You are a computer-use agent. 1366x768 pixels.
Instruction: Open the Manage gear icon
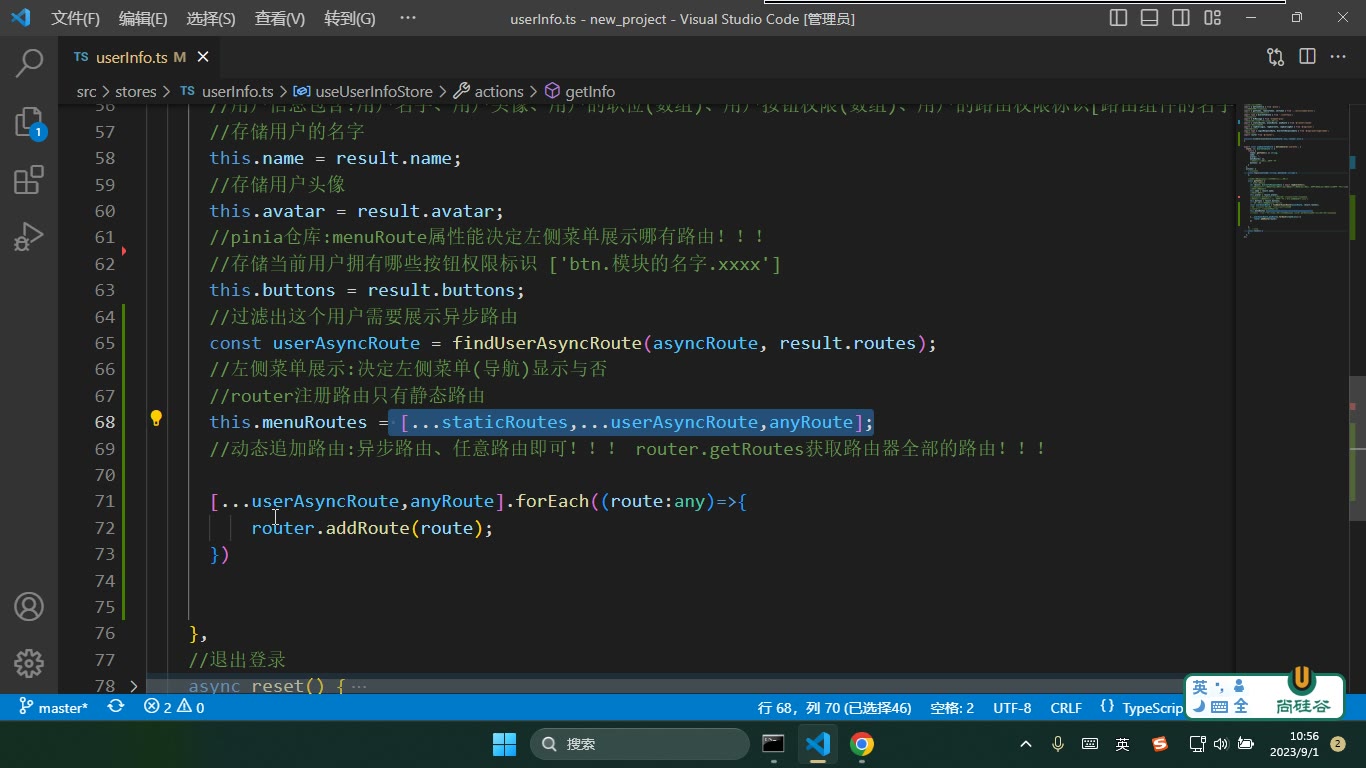[29, 663]
